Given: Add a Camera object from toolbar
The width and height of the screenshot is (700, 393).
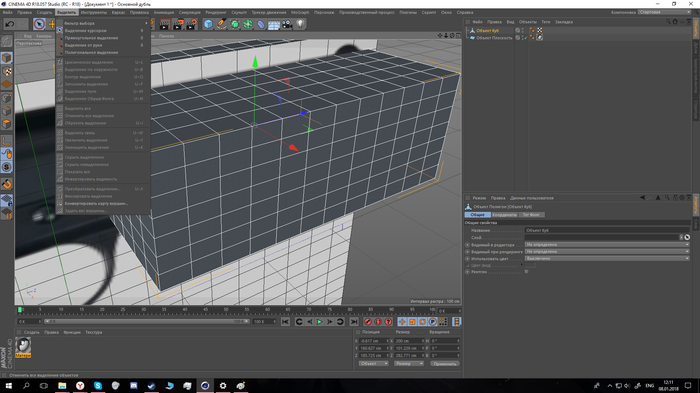Looking at the screenshot, I should pos(287,24).
